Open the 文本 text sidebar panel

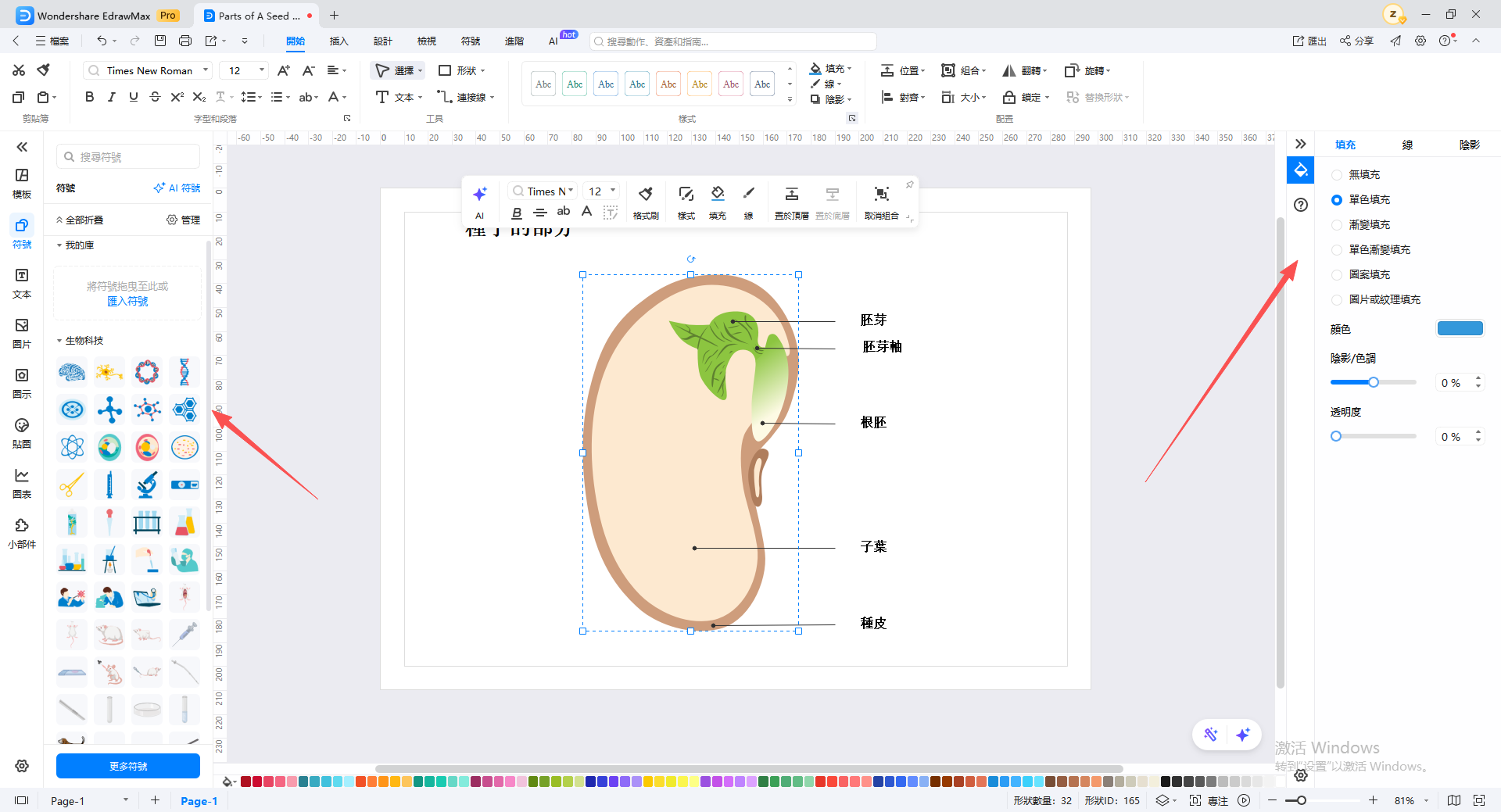point(22,283)
